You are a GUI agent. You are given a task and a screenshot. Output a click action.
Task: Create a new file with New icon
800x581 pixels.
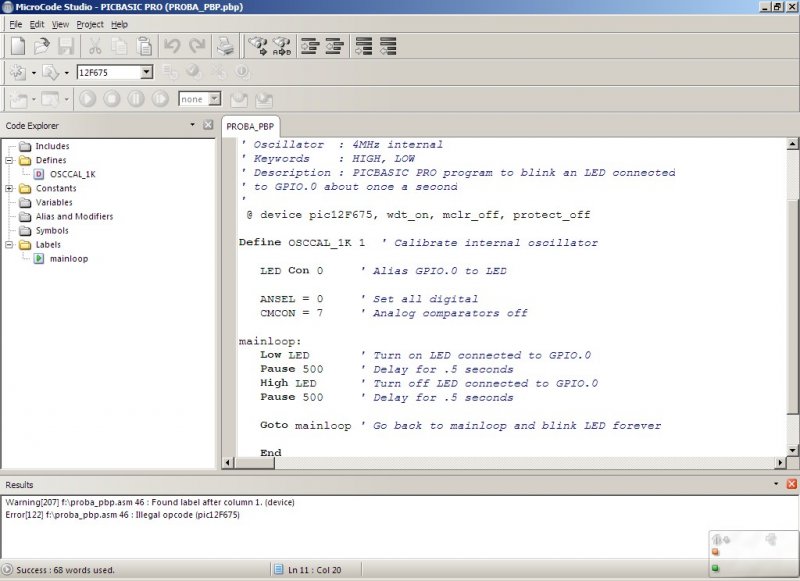[x=18, y=46]
